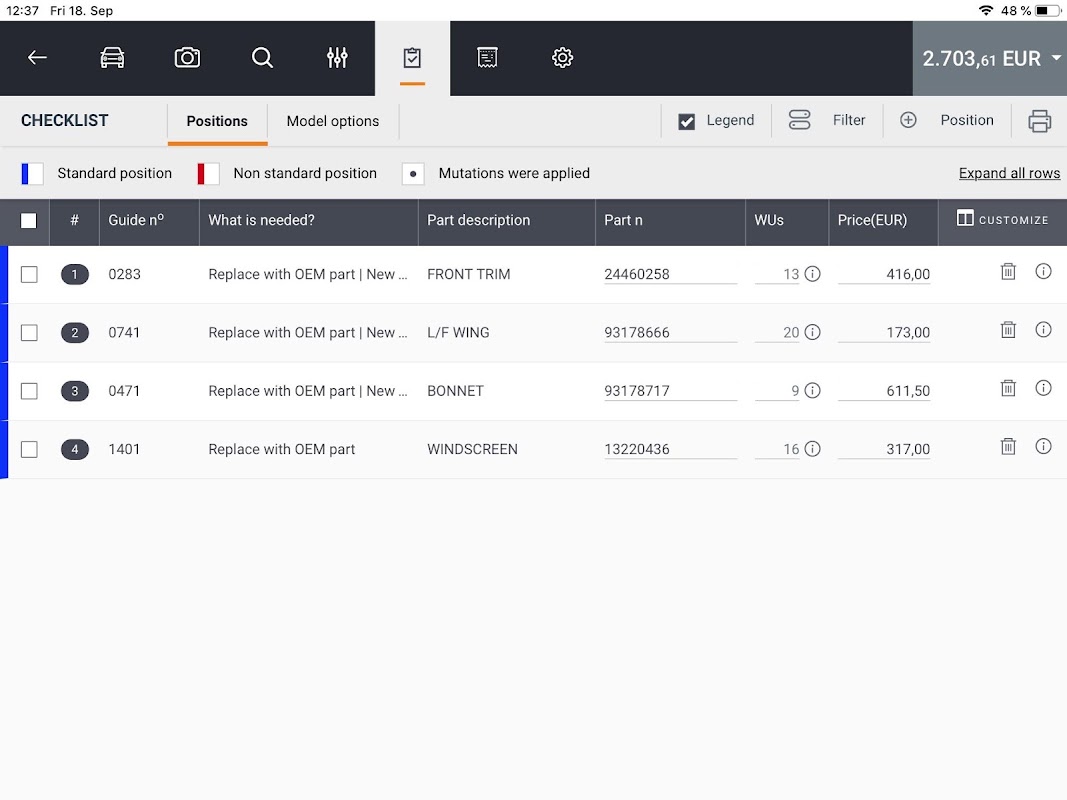Open the receipt report icon
Image resolution: width=1067 pixels, height=800 pixels.
click(x=487, y=58)
